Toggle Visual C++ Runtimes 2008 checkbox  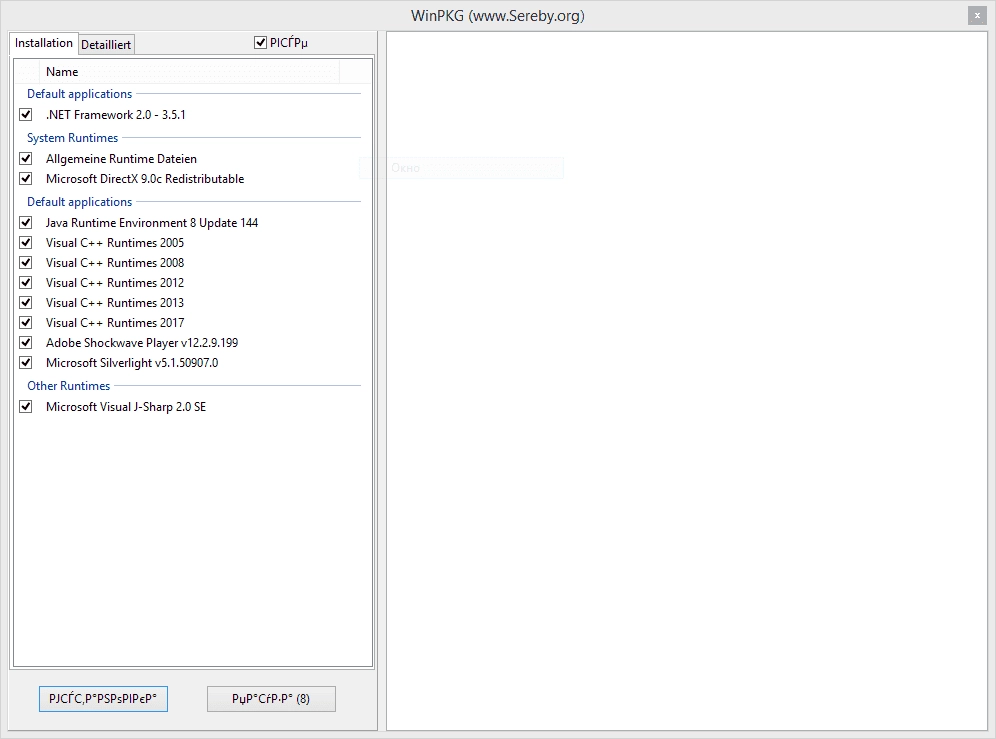pyautogui.click(x=25, y=262)
